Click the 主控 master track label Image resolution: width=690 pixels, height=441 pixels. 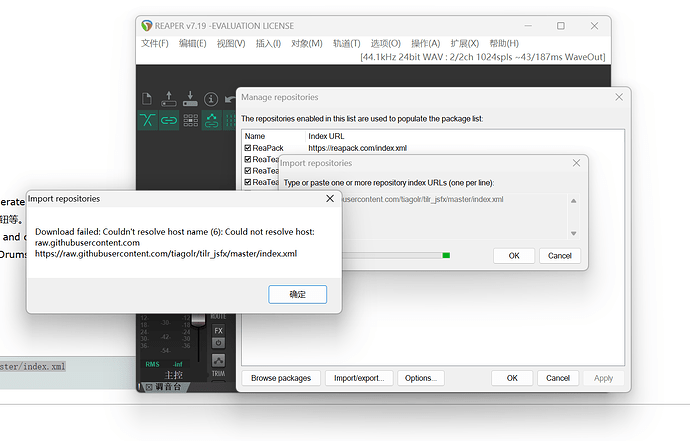(x=173, y=375)
